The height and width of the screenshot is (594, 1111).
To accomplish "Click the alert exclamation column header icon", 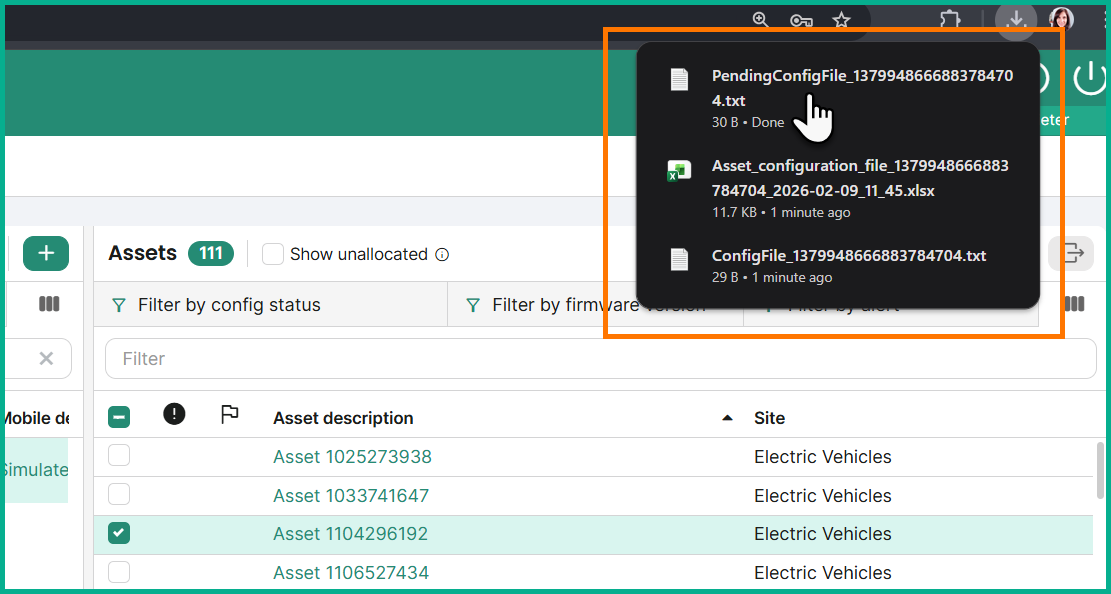I will point(174,414).
